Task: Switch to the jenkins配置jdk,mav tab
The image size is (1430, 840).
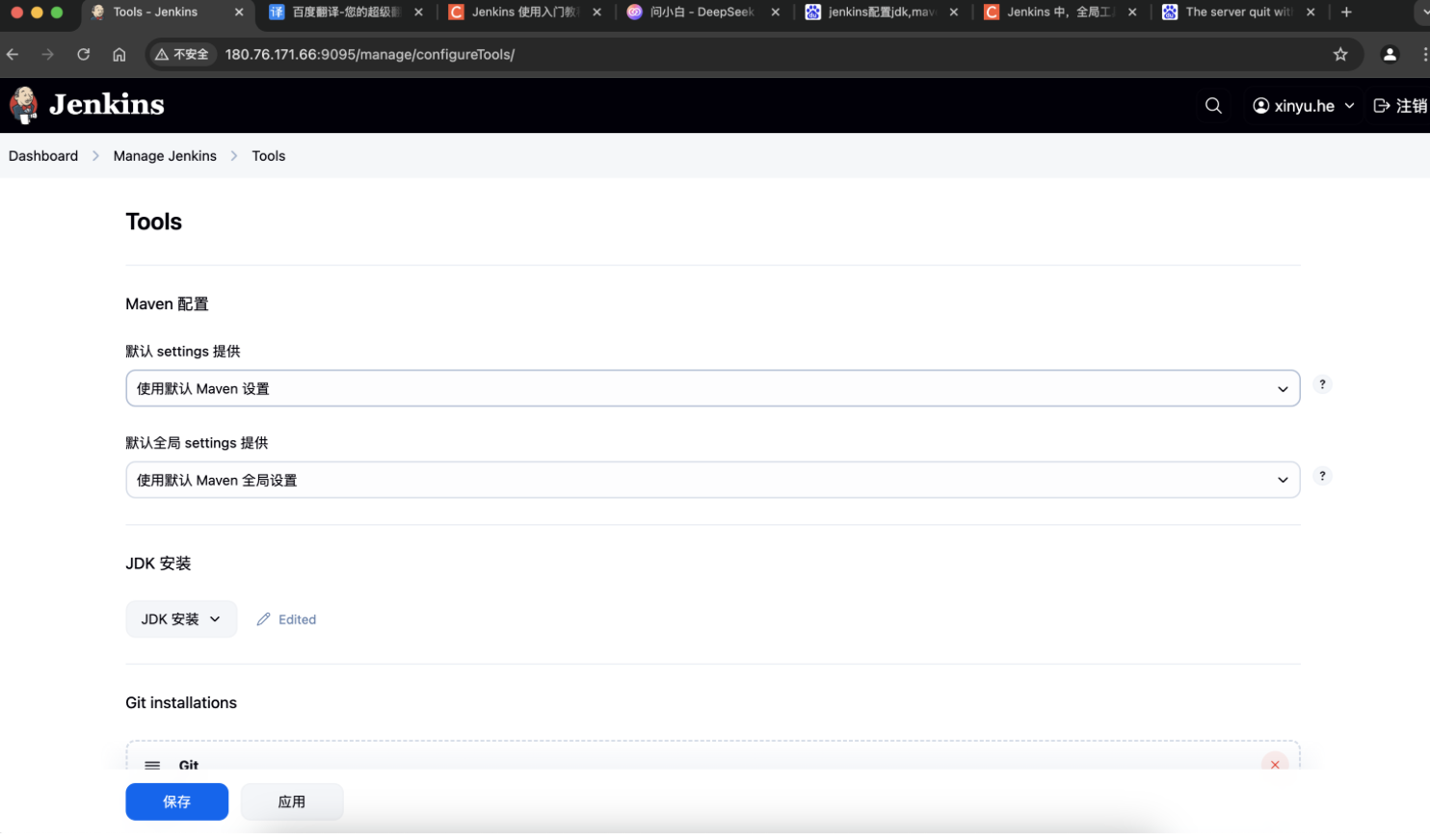Action: 881,13
